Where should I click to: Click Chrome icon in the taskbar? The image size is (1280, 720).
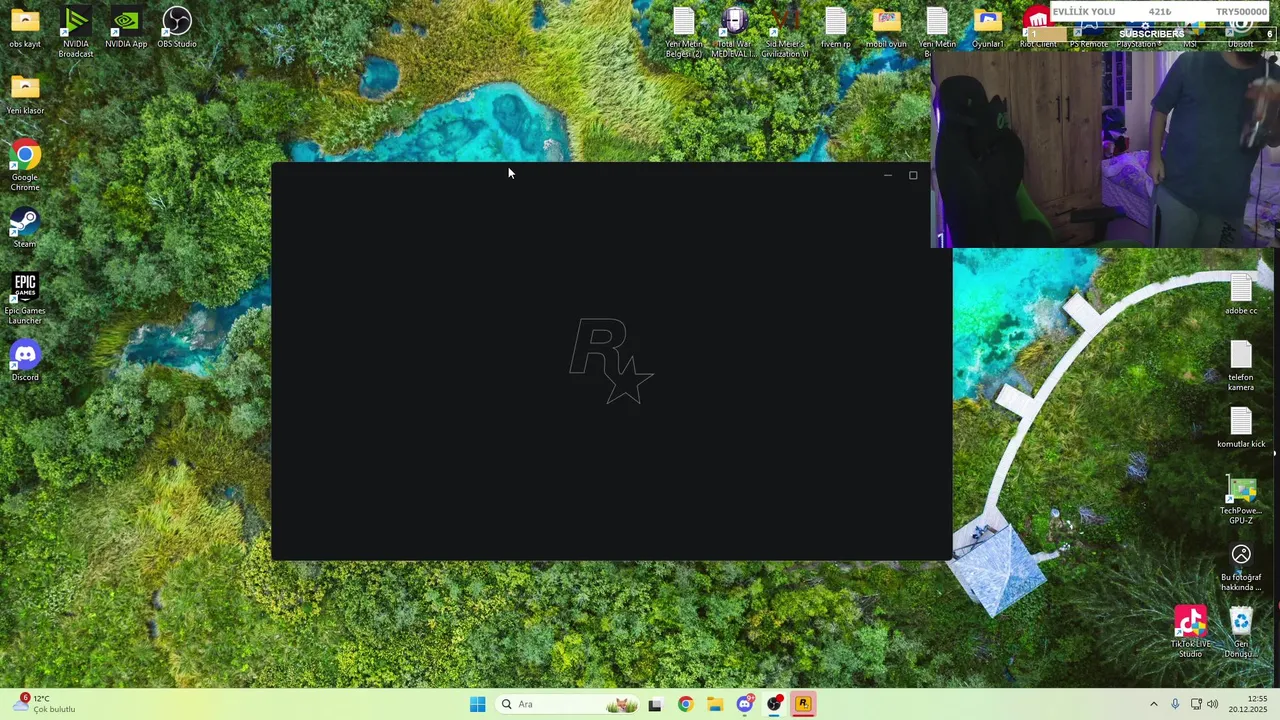tap(685, 704)
